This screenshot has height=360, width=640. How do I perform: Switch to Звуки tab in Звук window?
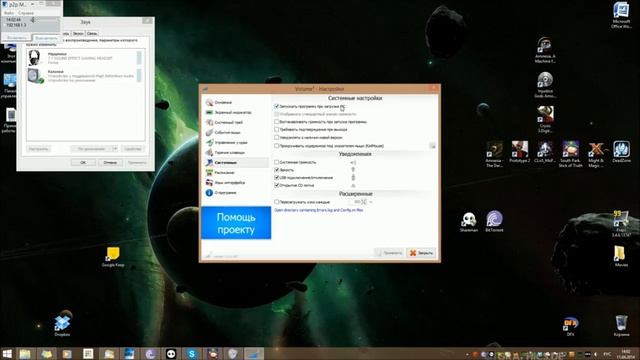point(78,33)
